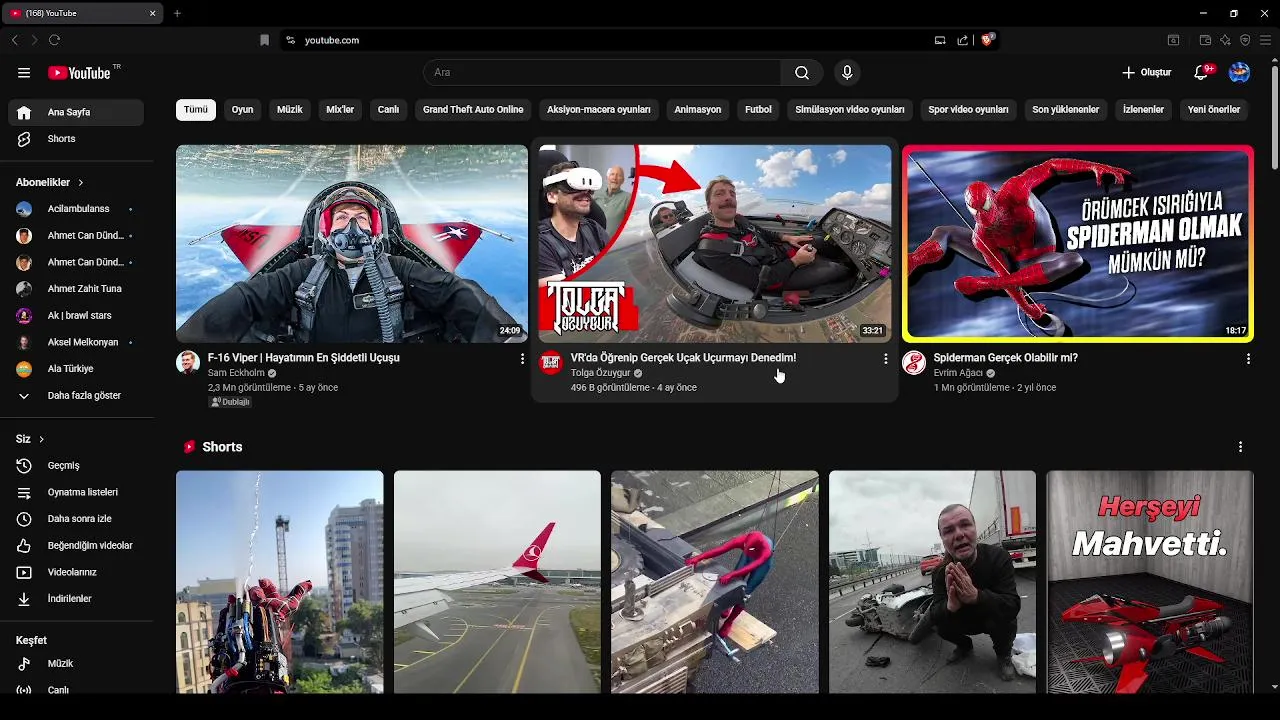Screen dimensions: 1280x720
Task: Open Videolarınız in sidebar
Action: 76,572
